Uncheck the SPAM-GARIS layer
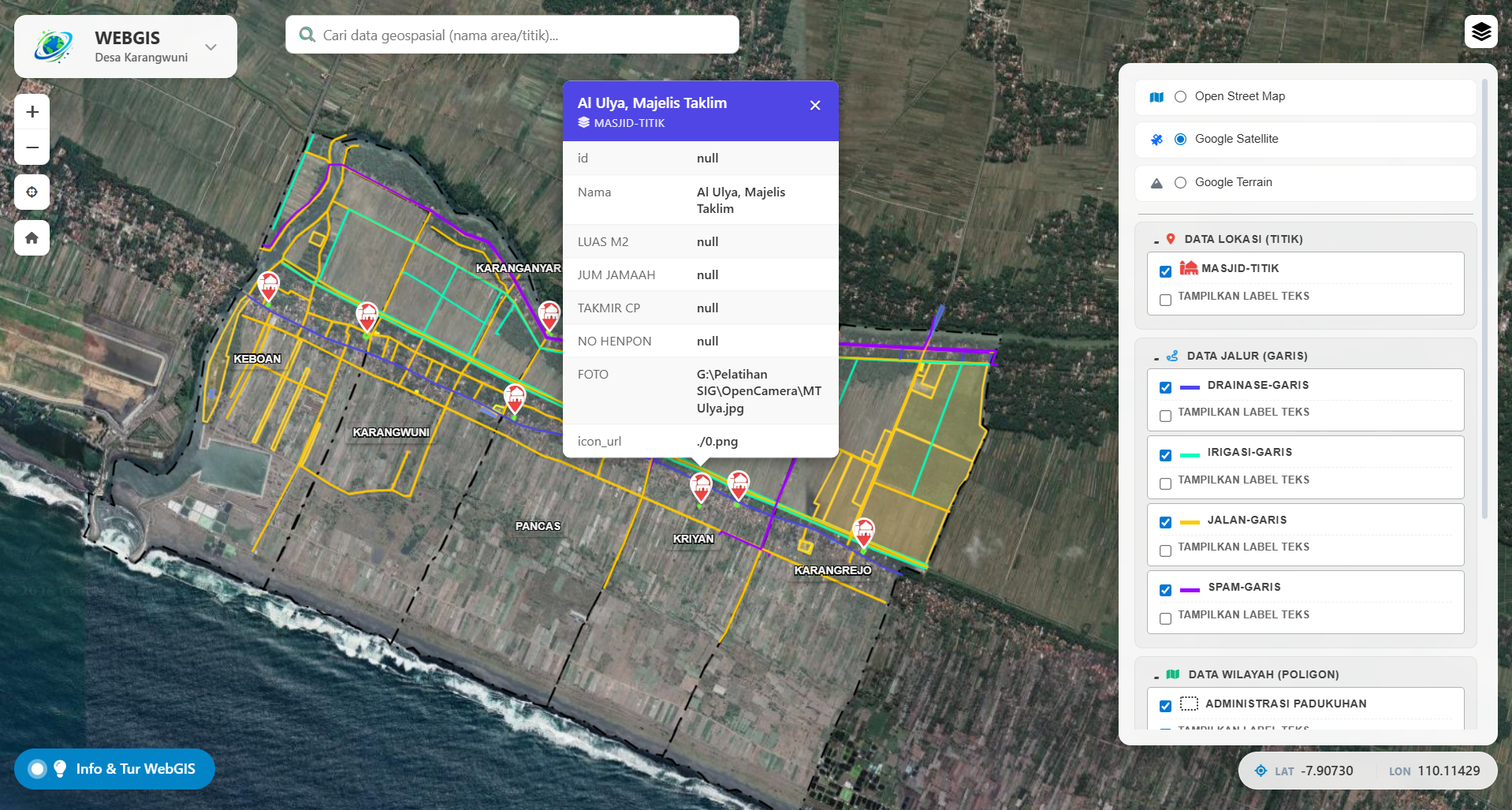The height and width of the screenshot is (810, 1512). (x=1165, y=590)
